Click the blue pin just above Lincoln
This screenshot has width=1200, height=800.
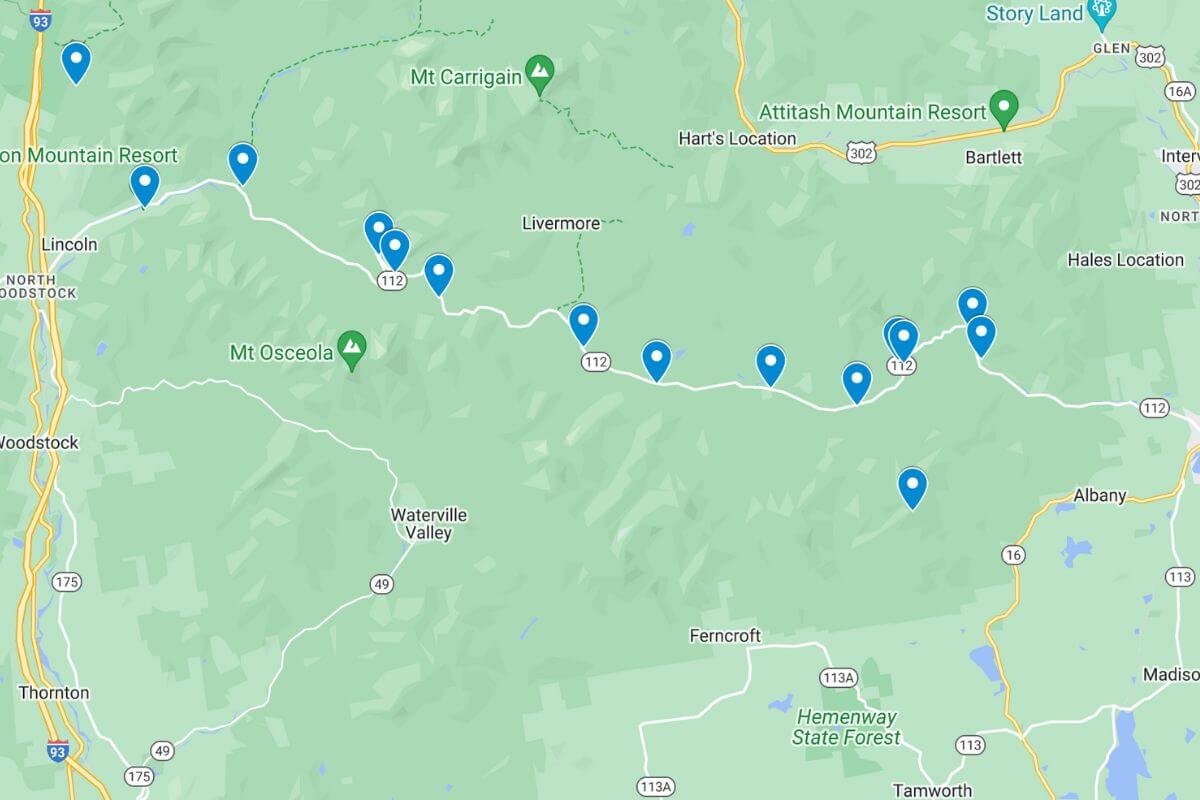(145, 186)
